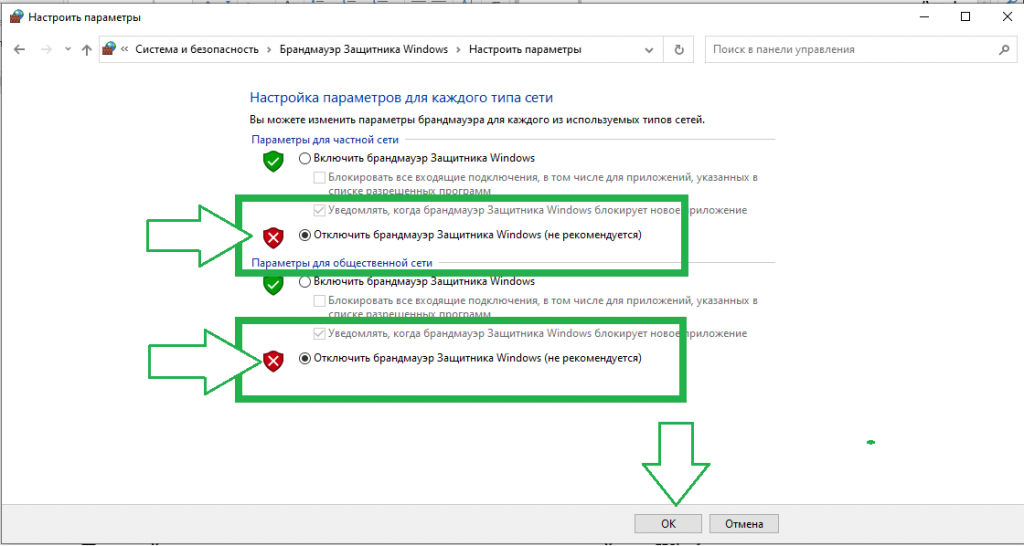Click the Back navigation arrow

(20, 49)
